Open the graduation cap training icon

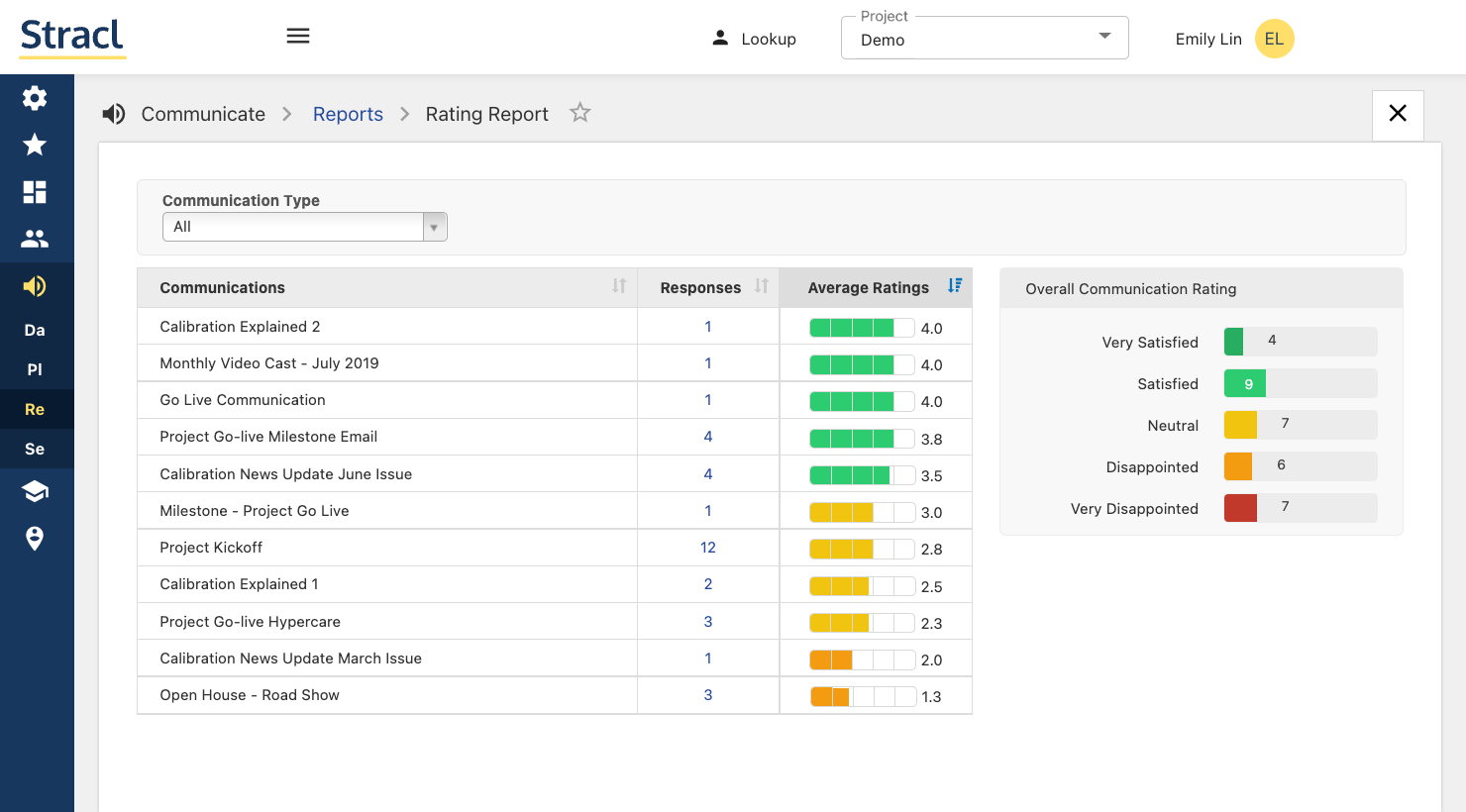pos(35,491)
